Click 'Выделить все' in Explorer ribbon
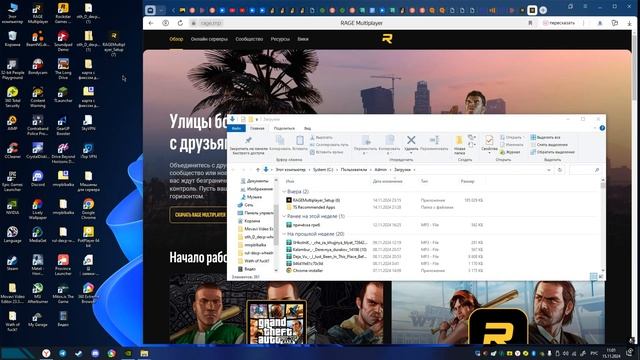This screenshot has height=360, width=640. tap(545, 137)
